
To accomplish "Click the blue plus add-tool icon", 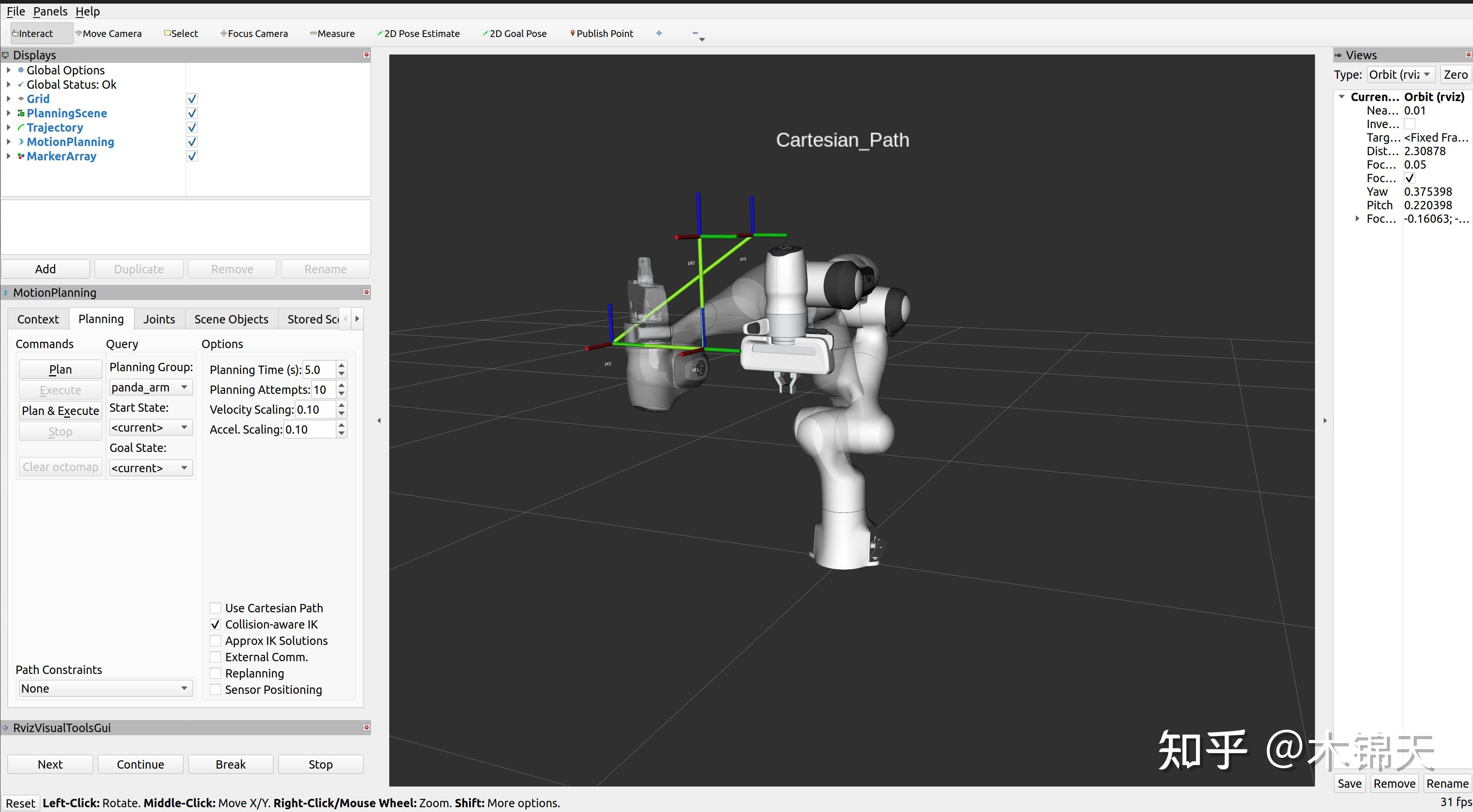I will [659, 33].
